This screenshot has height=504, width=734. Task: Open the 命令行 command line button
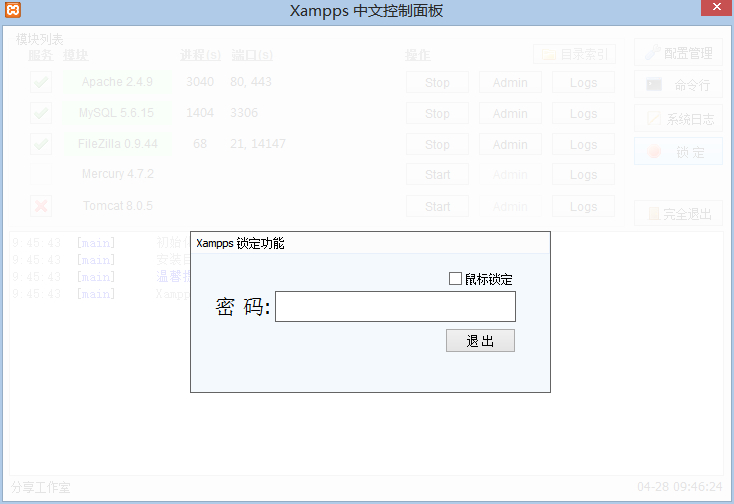point(678,85)
